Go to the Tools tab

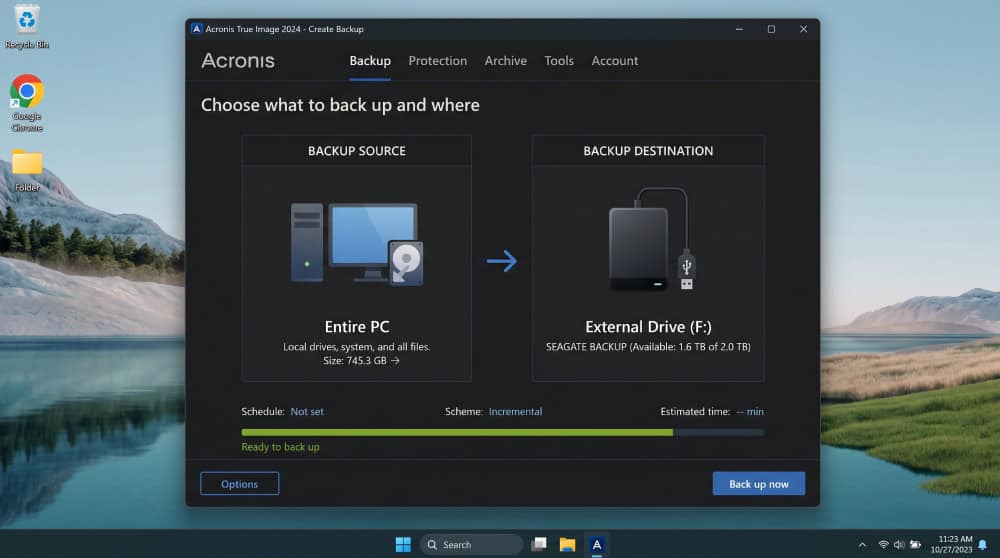[559, 61]
